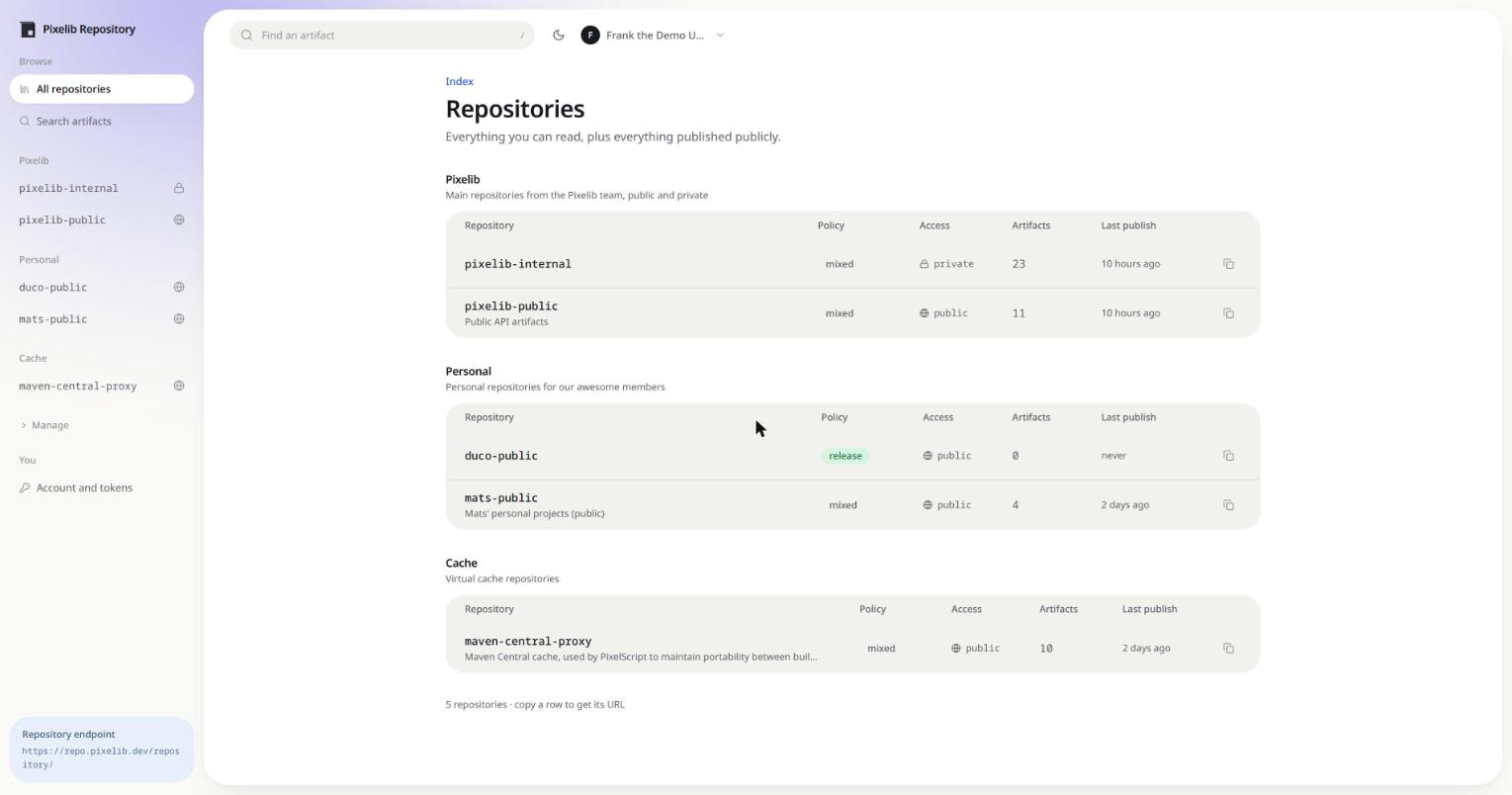Open pixelib-public in sidebar
The image size is (1512, 795).
point(102,220)
